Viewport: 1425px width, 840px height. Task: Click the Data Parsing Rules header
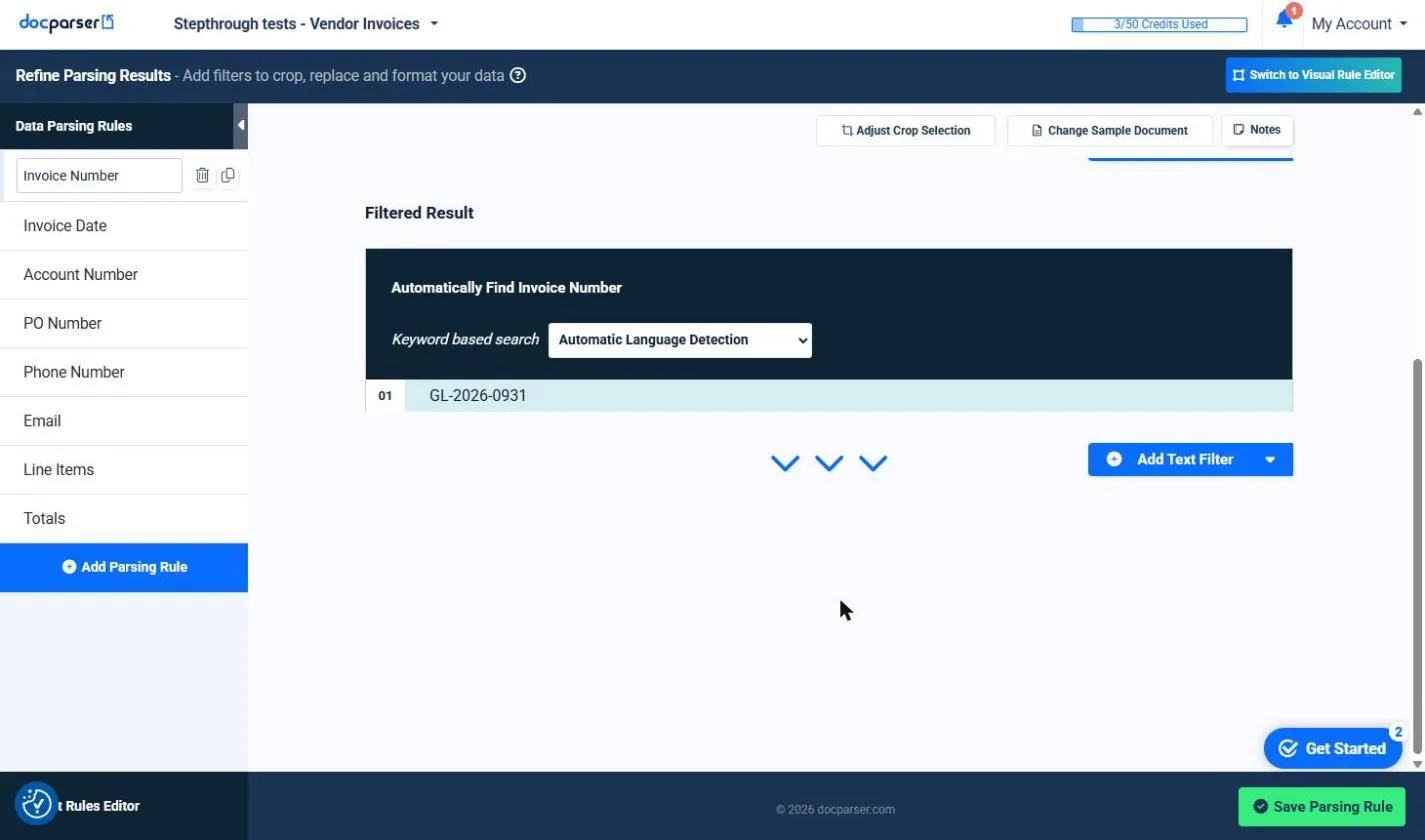coord(74,126)
